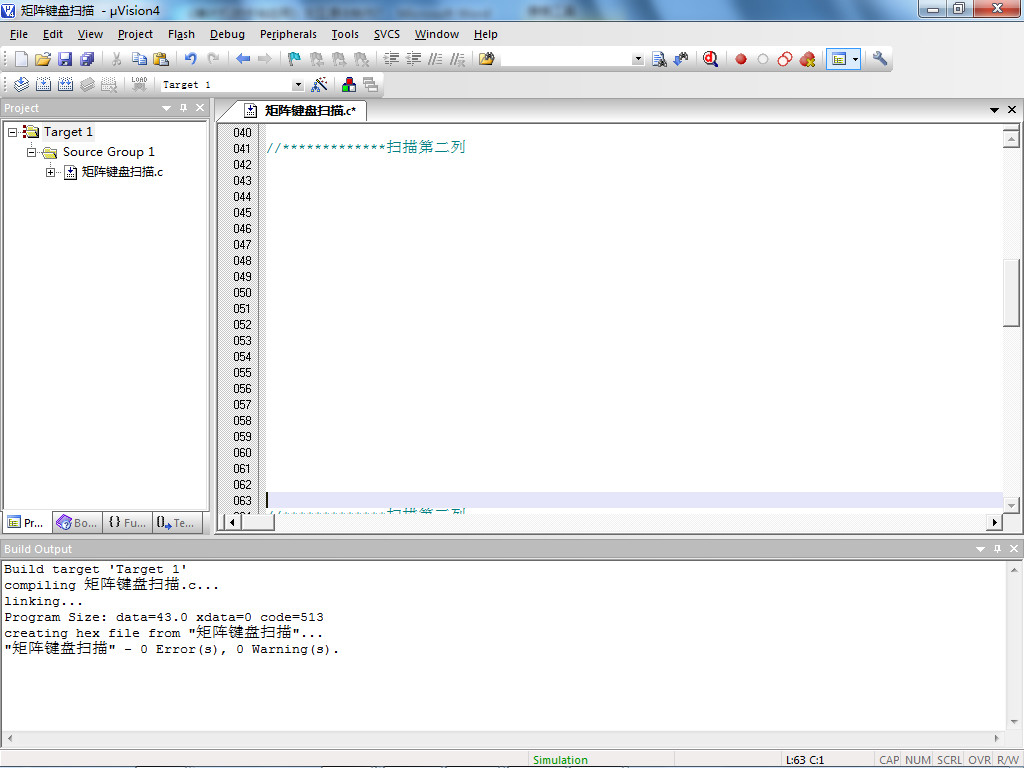Toggle a bookmark on the current line

[295, 59]
